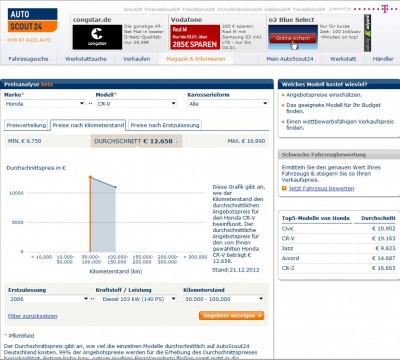The height and width of the screenshot is (360, 400).
Task: Open the Marke dropdown showing Honda
Action: click(x=45, y=104)
